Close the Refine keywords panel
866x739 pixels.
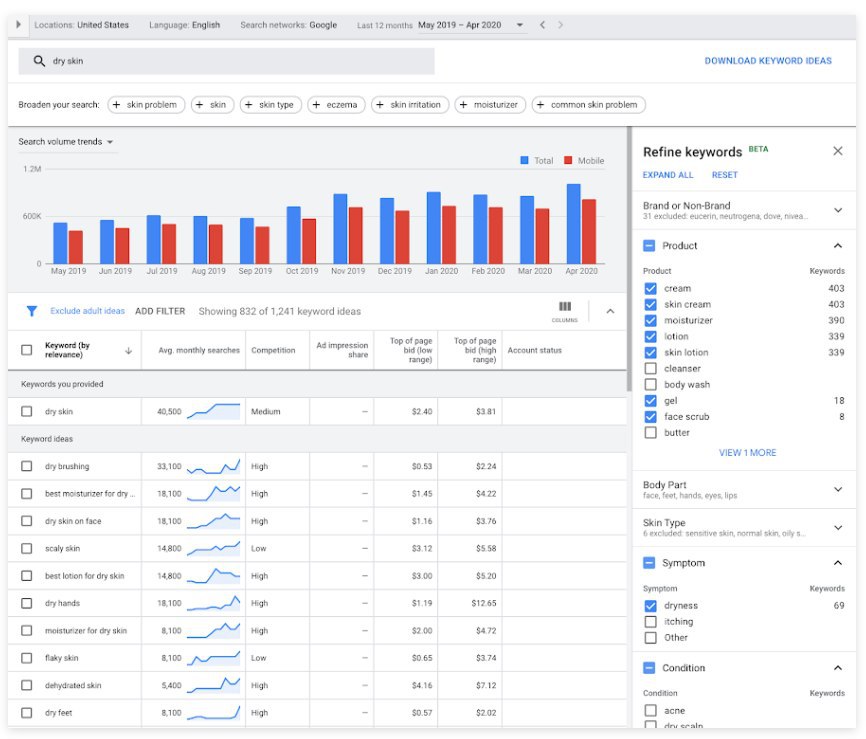click(838, 151)
